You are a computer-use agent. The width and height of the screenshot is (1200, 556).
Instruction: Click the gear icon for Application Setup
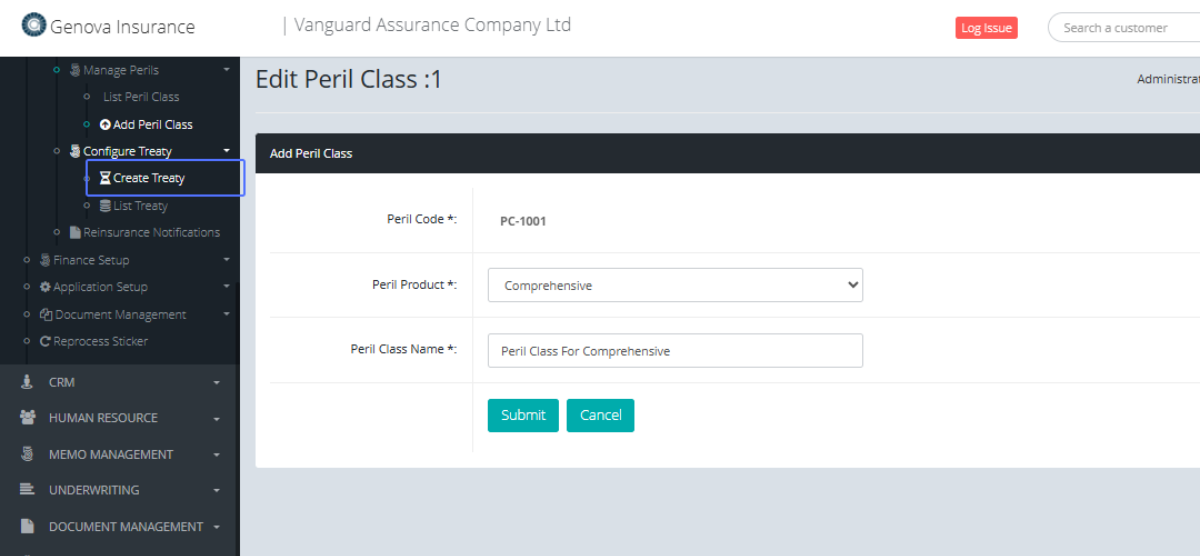[x=45, y=287]
